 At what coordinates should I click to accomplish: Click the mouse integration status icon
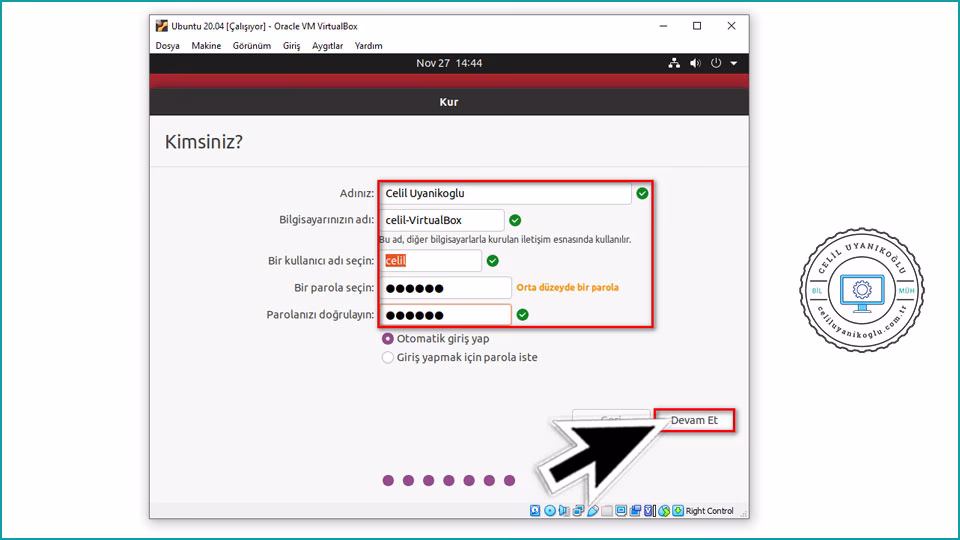pos(664,511)
